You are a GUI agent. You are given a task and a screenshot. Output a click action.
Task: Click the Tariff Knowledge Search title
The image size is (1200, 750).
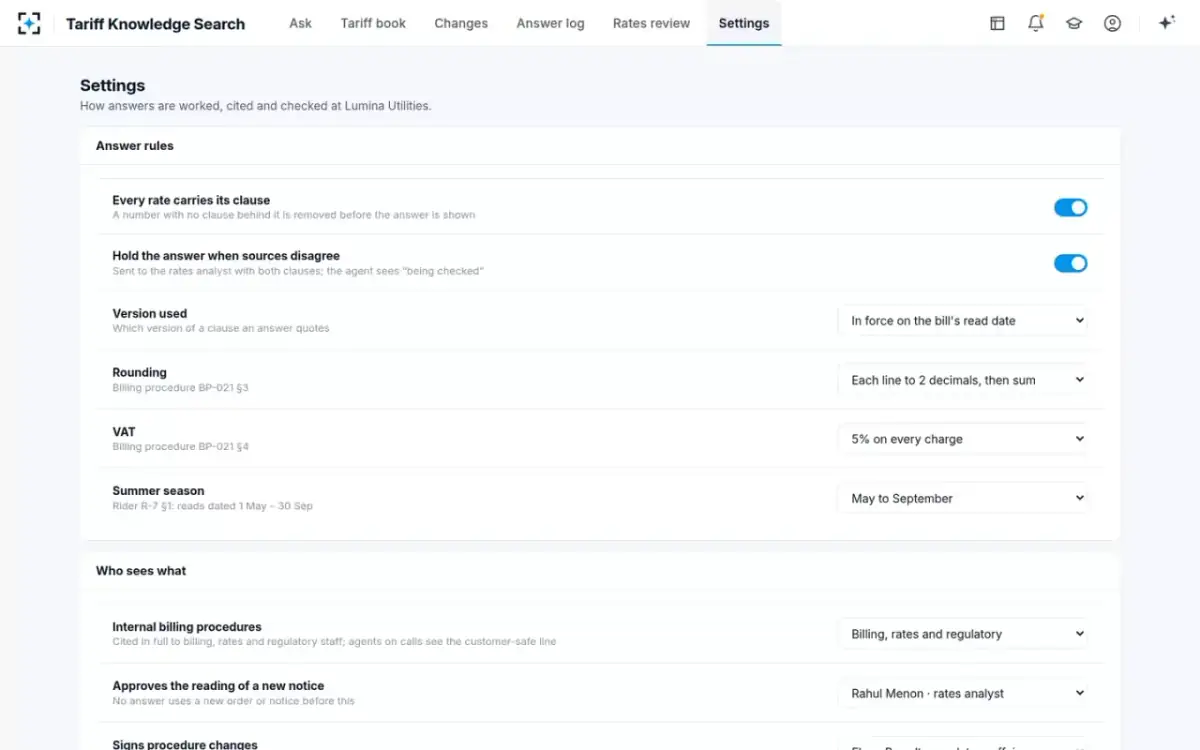tap(155, 24)
